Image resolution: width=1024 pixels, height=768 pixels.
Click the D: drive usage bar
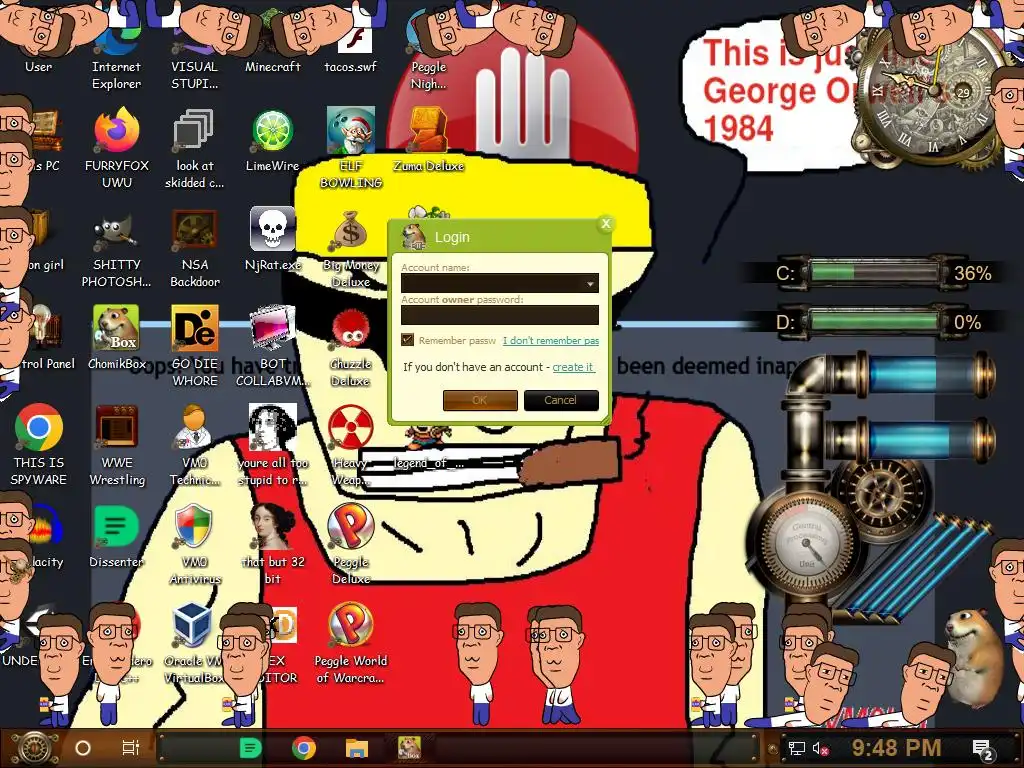874,322
